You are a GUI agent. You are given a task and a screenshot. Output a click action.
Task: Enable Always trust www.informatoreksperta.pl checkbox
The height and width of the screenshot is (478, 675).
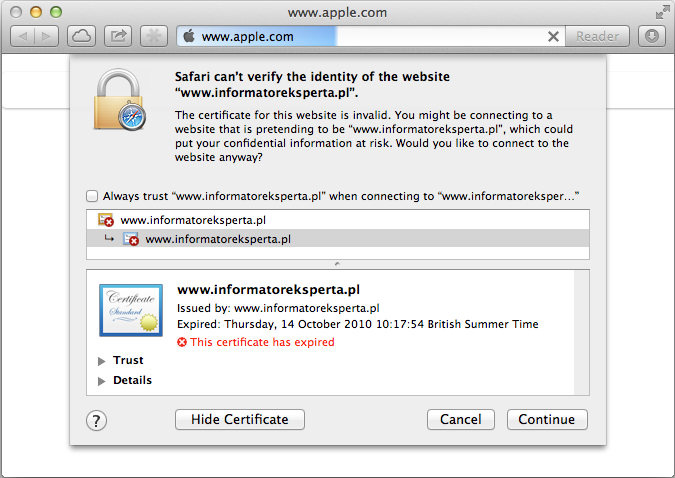(x=92, y=196)
